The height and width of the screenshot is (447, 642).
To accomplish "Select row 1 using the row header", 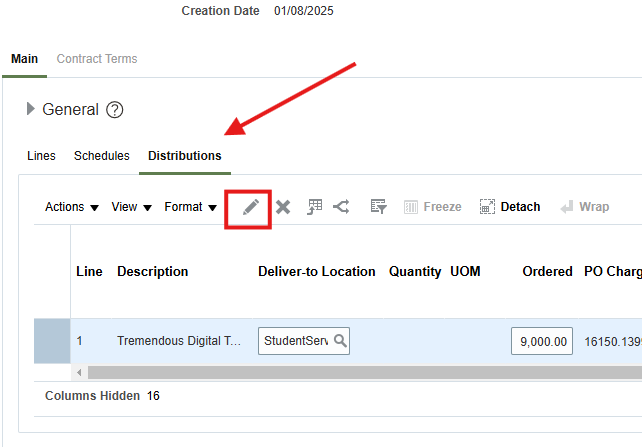I will tap(52, 341).
